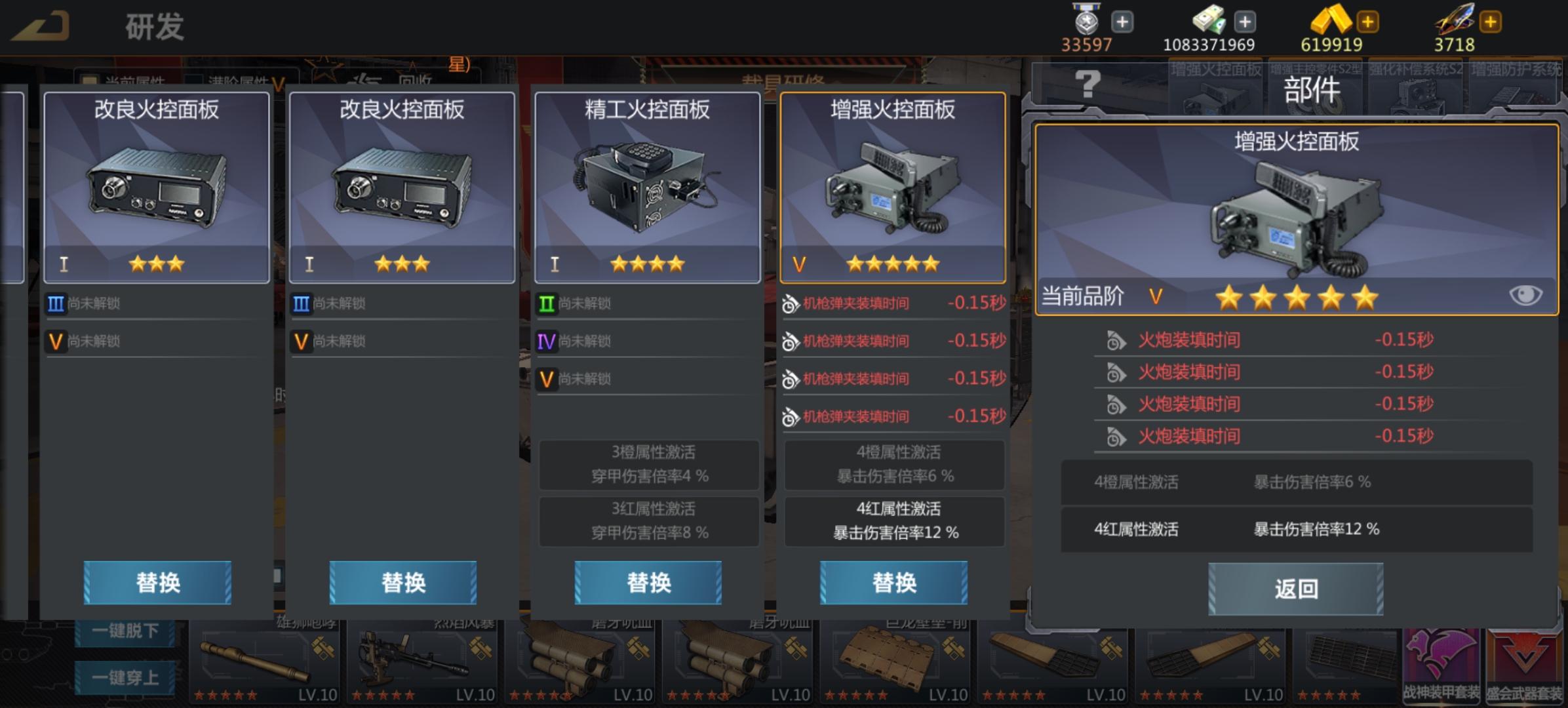
Task: Click 替换 under the 增强火控面板 card
Action: tap(894, 582)
